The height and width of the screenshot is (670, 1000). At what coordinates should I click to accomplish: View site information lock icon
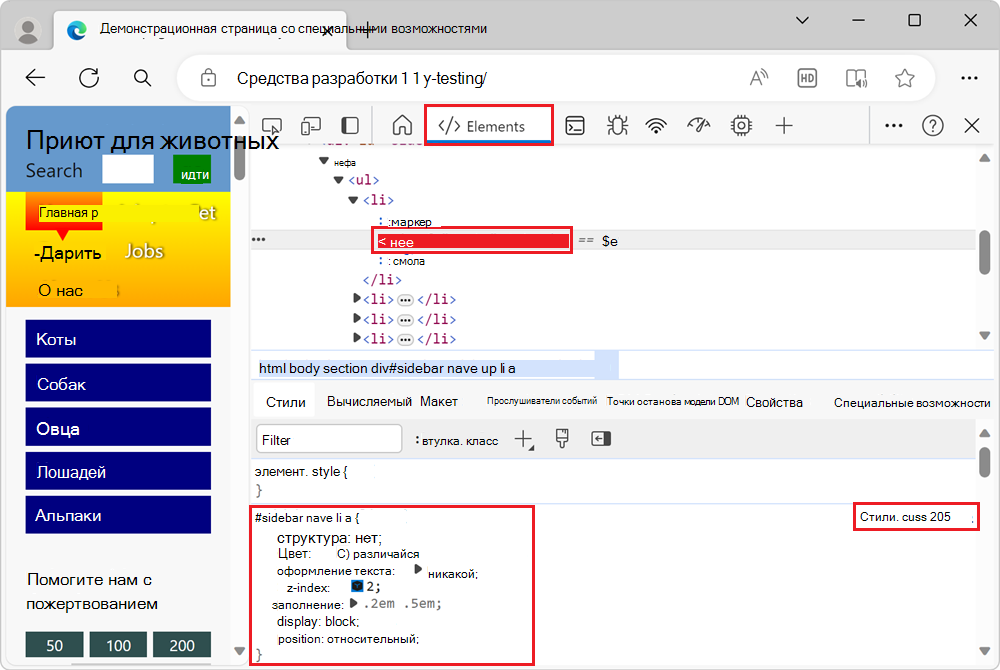[208, 78]
